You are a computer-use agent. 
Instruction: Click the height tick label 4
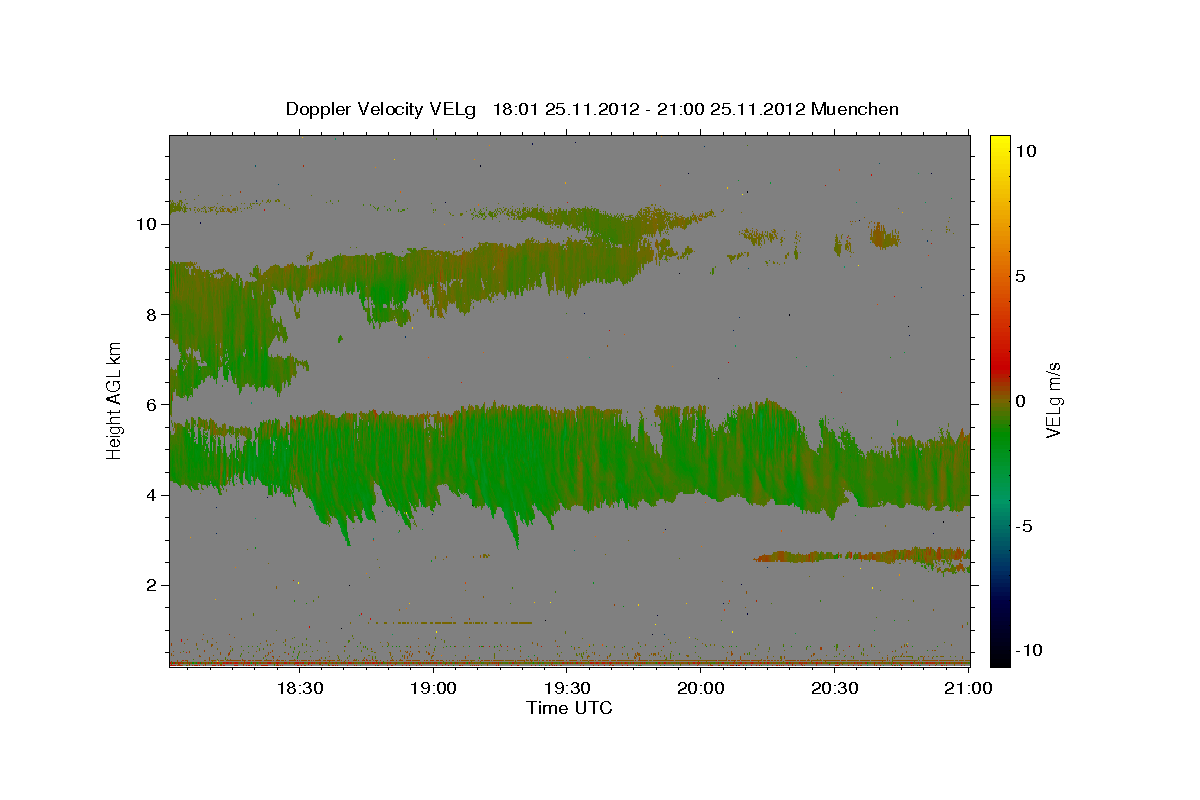coord(151,494)
